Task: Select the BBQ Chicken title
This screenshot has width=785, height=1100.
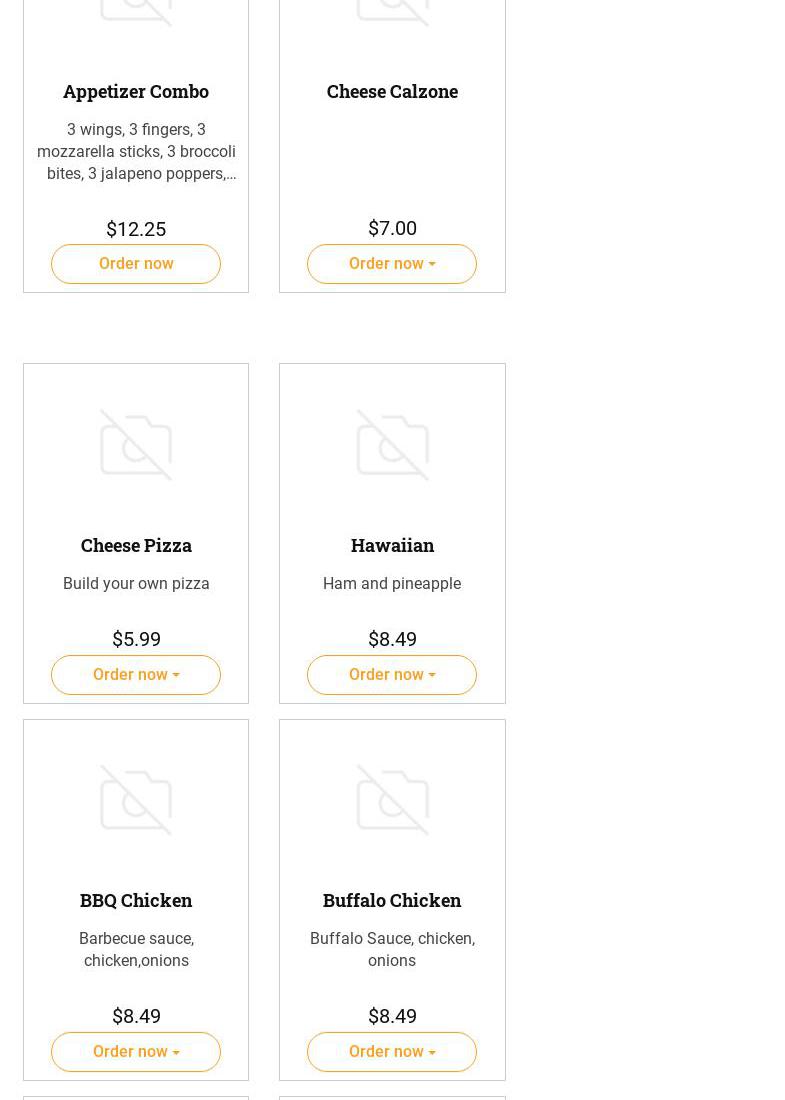Action: point(136,900)
